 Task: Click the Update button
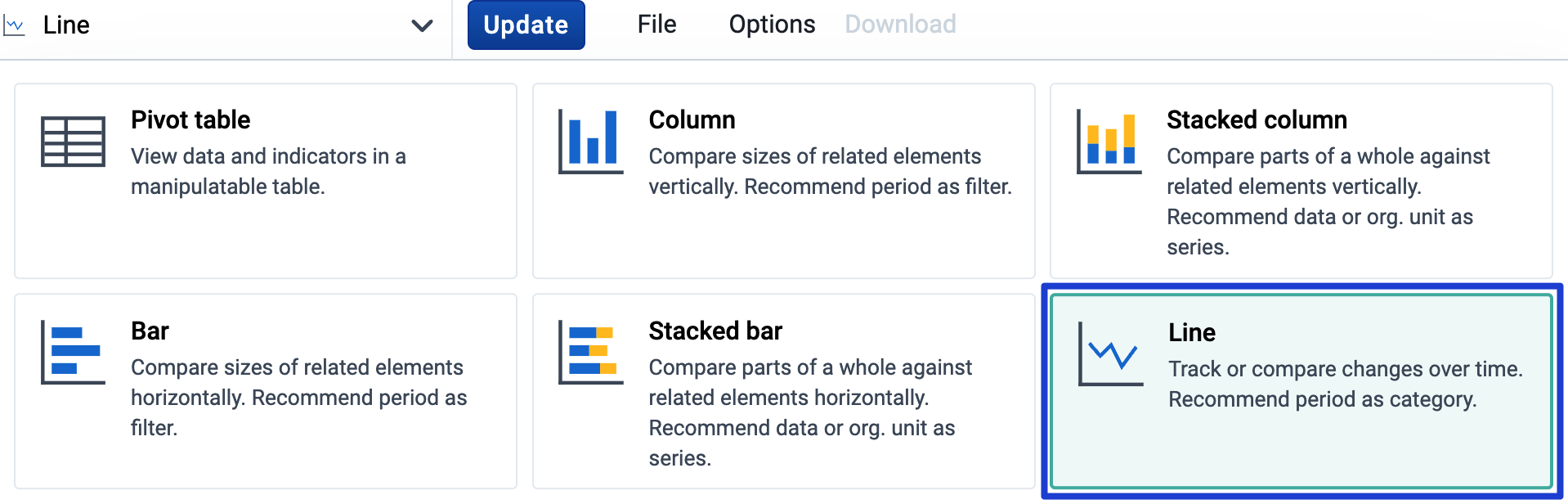pyautogui.click(x=526, y=25)
